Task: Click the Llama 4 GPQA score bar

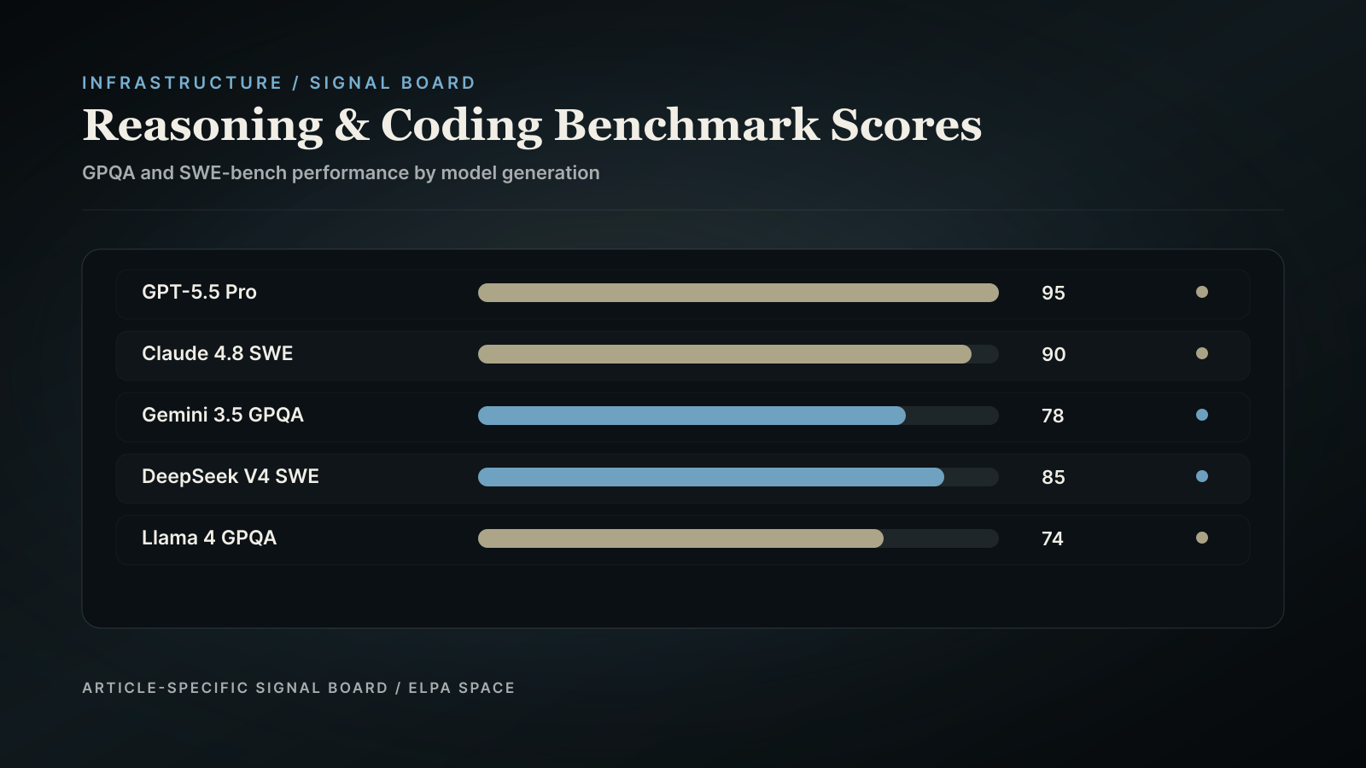Action: click(x=681, y=538)
